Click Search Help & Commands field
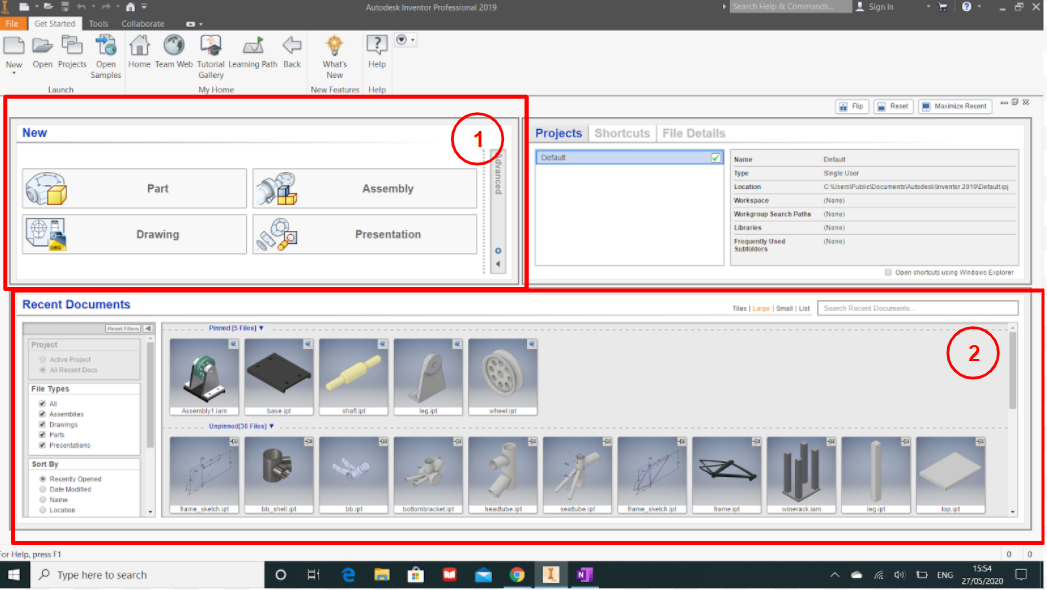The image size is (1047, 590). pos(790,7)
